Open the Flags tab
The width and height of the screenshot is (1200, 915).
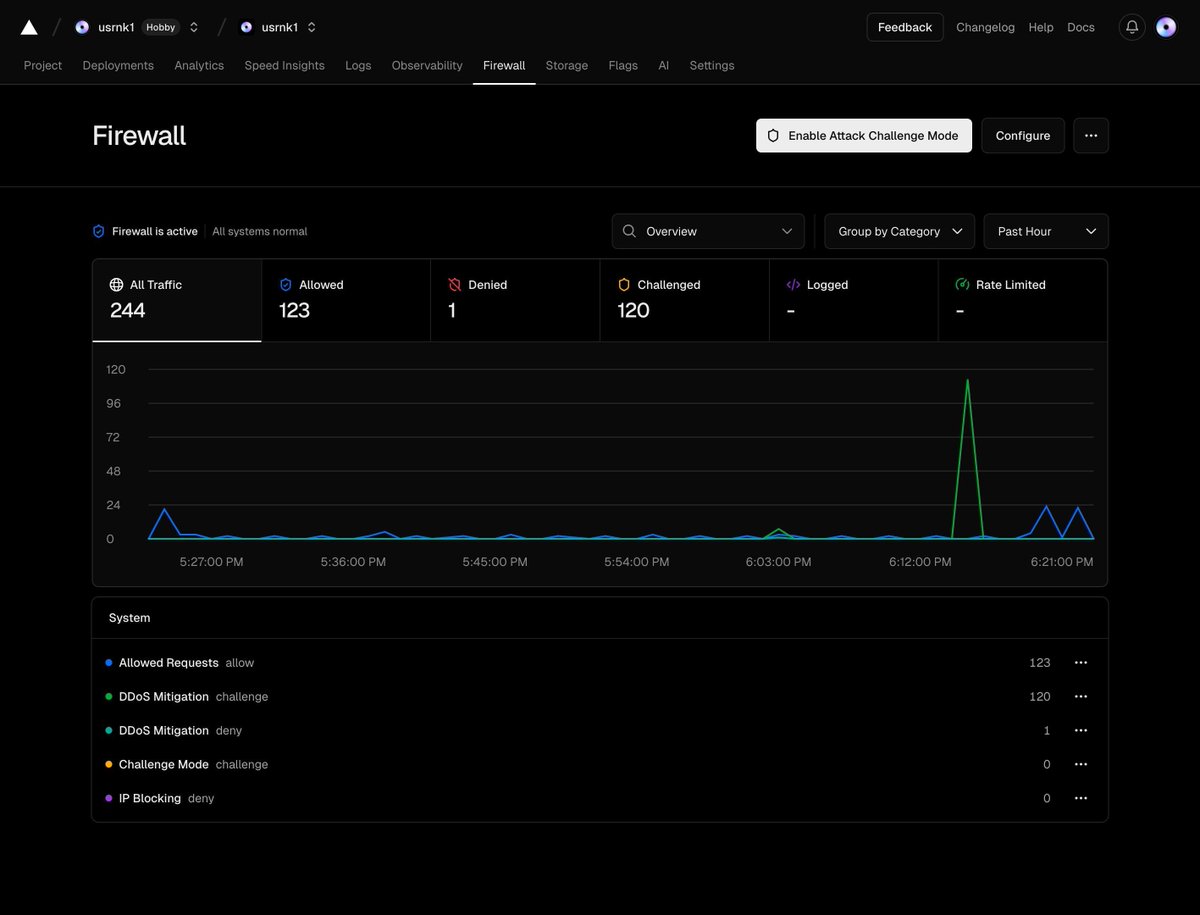[x=623, y=65]
